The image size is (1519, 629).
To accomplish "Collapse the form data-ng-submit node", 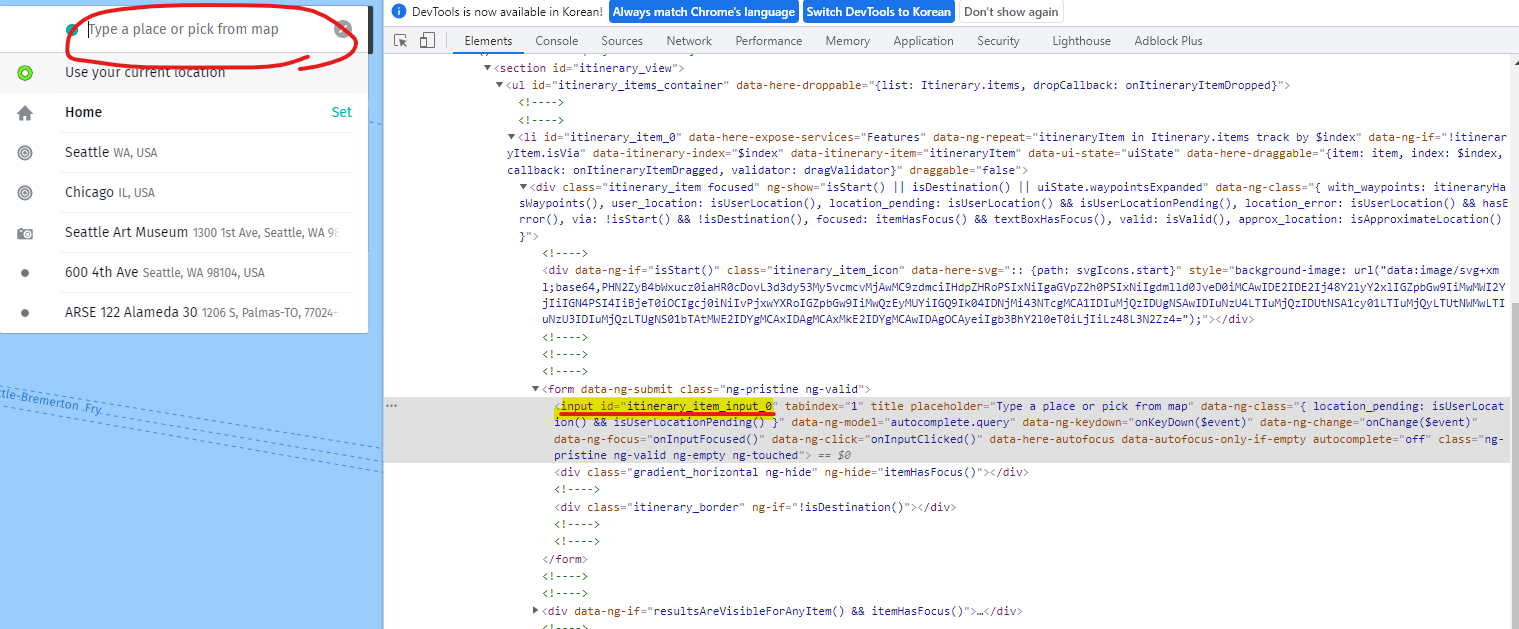I will click(x=536, y=388).
